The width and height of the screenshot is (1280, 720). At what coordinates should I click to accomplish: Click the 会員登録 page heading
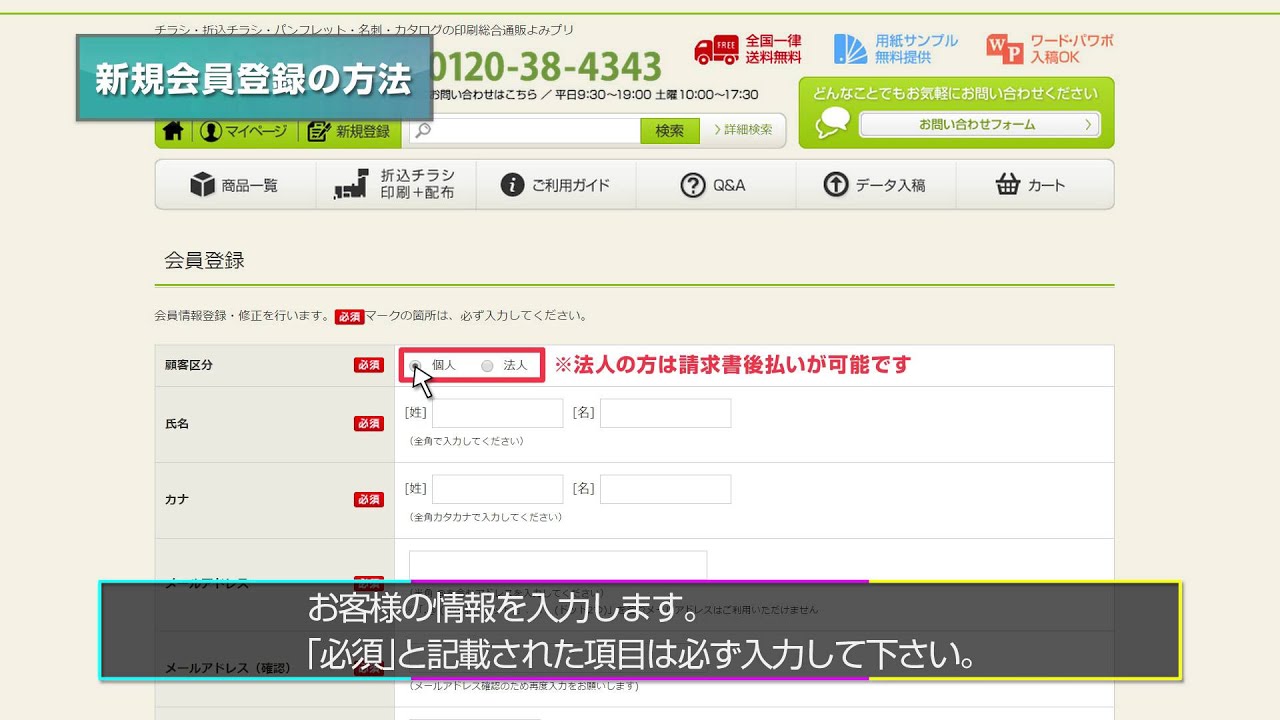205,260
